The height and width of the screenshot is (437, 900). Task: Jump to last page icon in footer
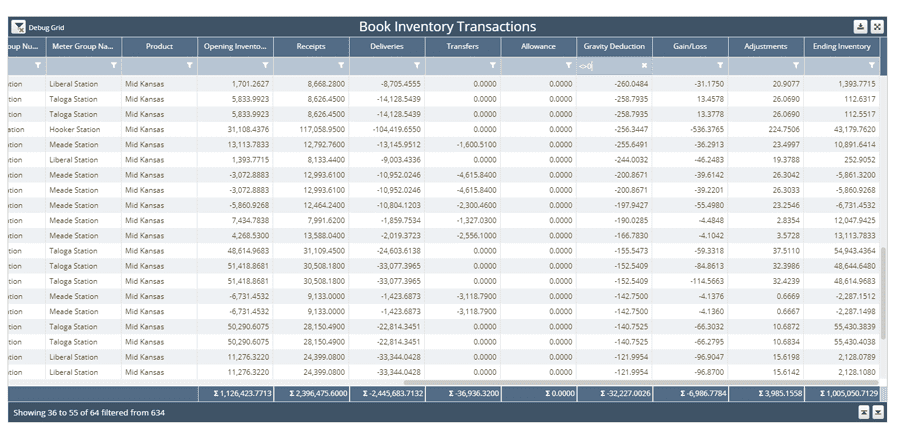click(x=878, y=412)
